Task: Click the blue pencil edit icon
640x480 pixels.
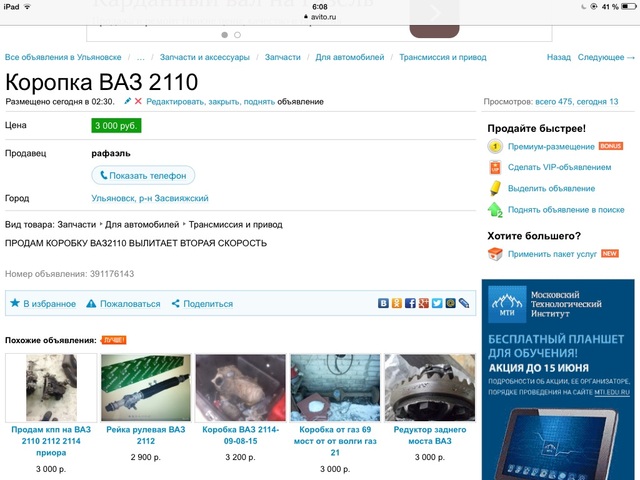Action: click(x=127, y=102)
